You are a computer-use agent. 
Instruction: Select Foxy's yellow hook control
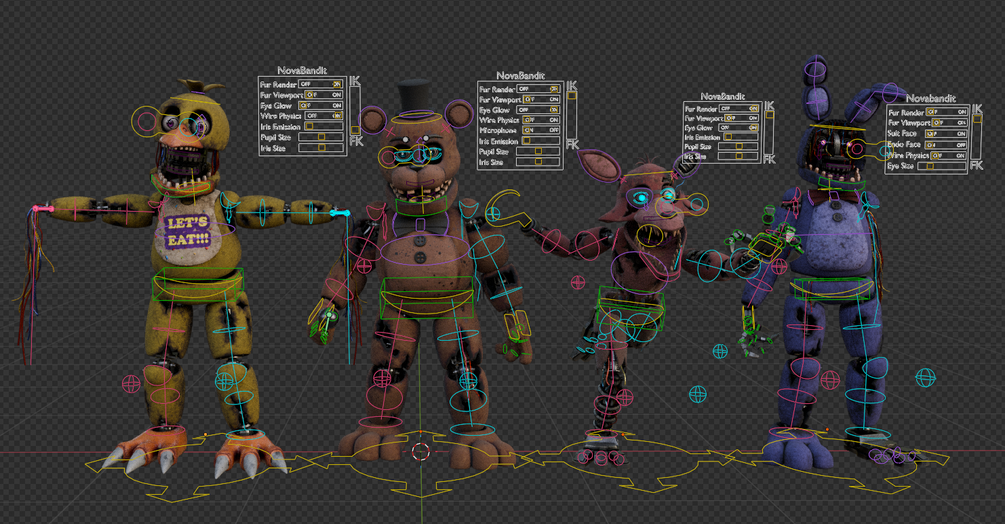coord(508,209)
